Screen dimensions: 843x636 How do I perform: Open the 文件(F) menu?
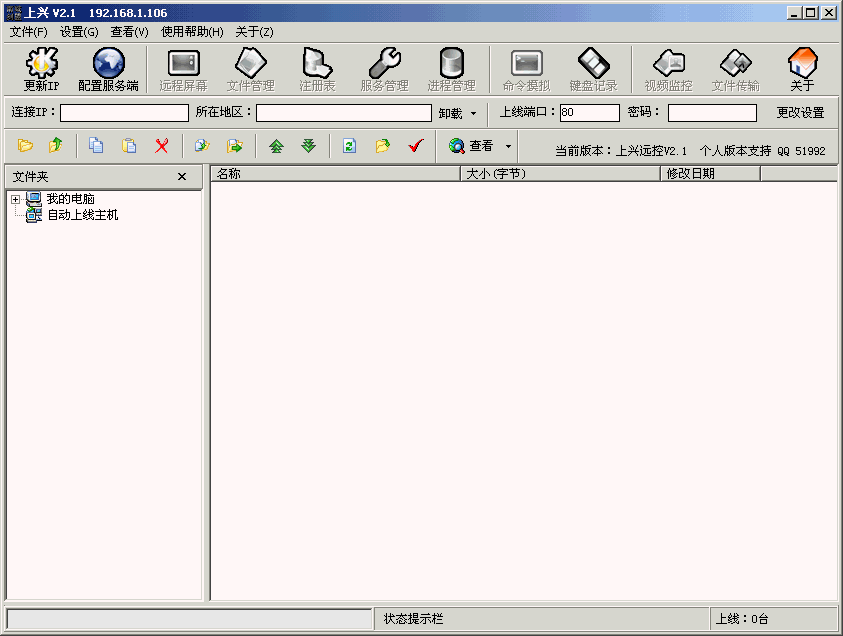click(x=28, y=32)
